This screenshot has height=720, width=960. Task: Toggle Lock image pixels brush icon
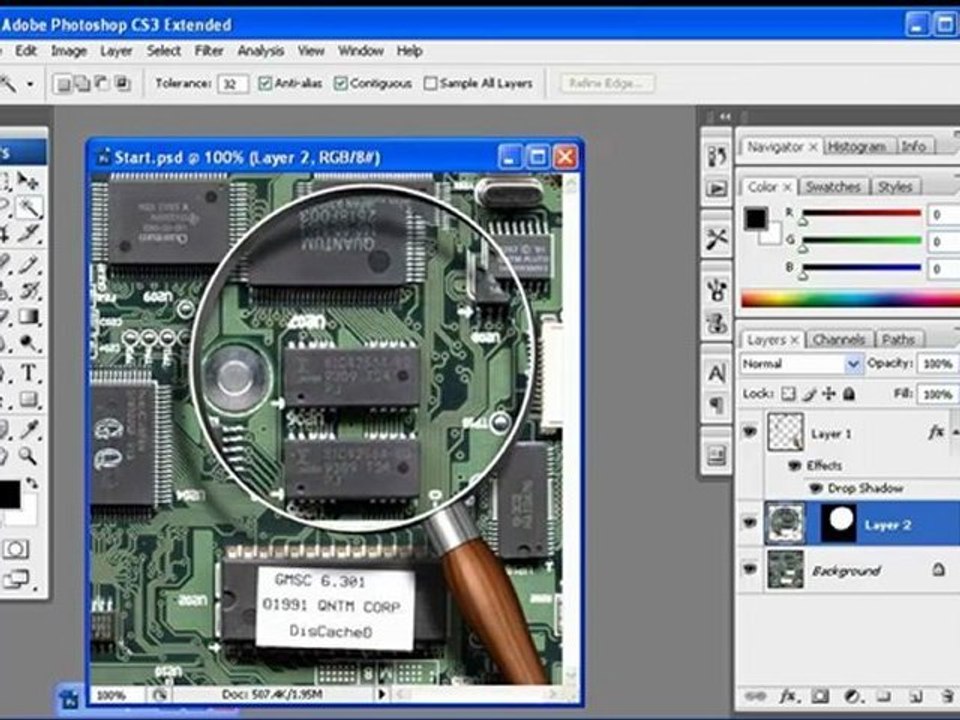(809, 394)
